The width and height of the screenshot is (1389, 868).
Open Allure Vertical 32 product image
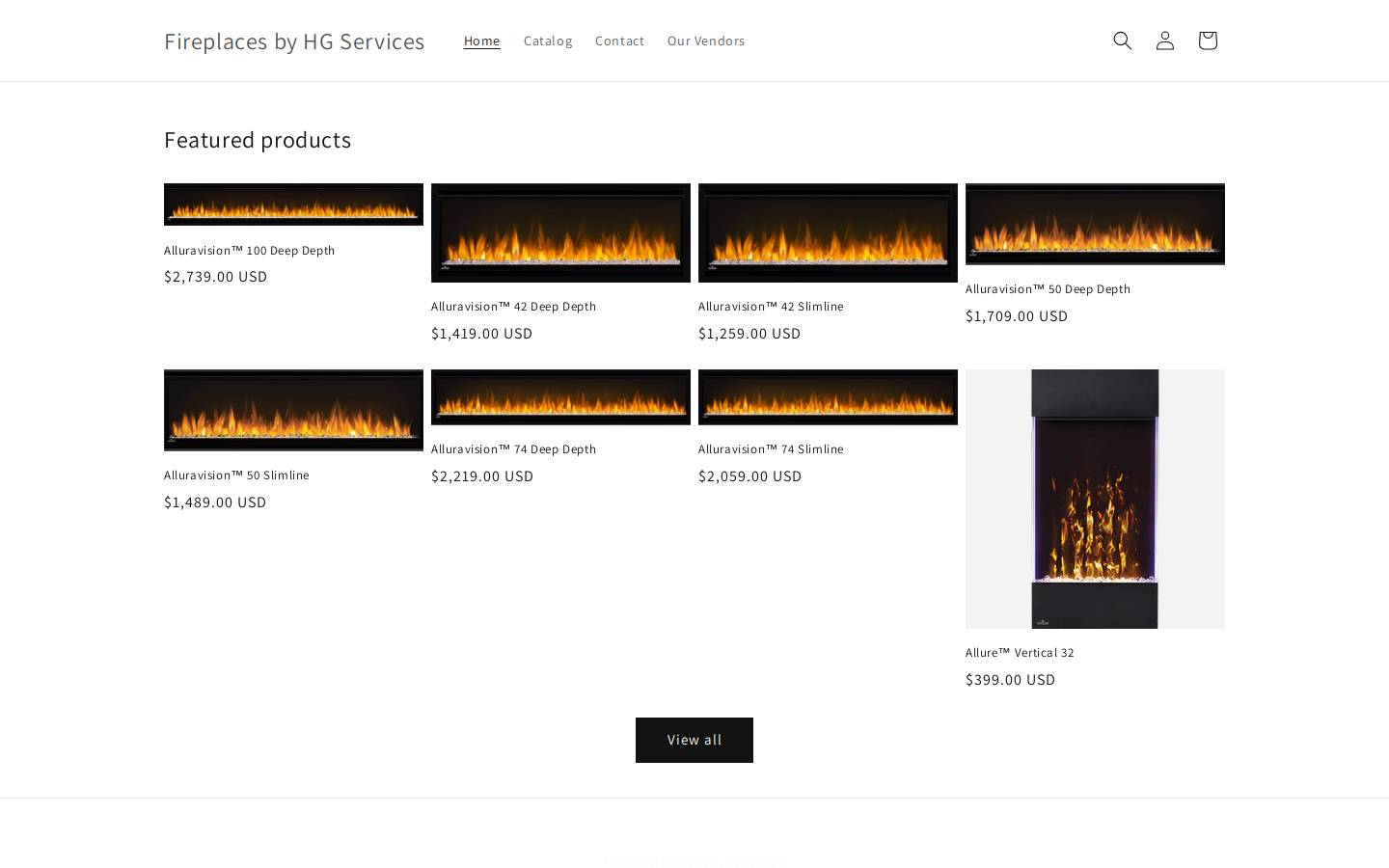coord(1095,499)
